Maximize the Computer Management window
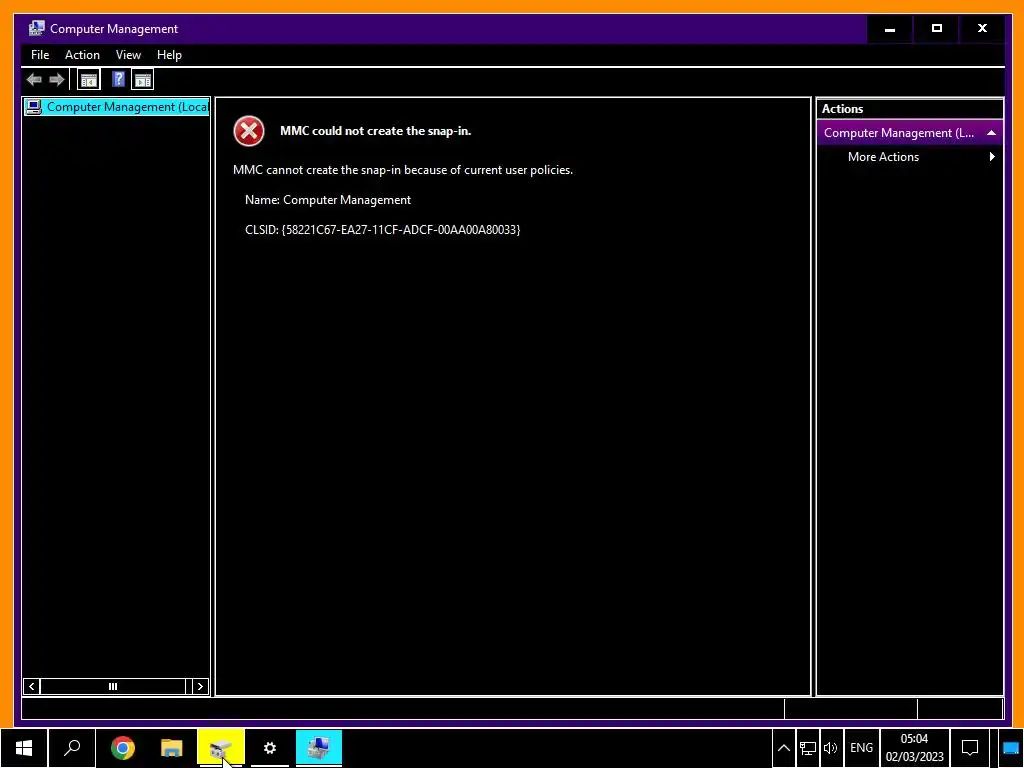Image resolution: width=1024 pixels, height=768 pixels. [936, 29]
